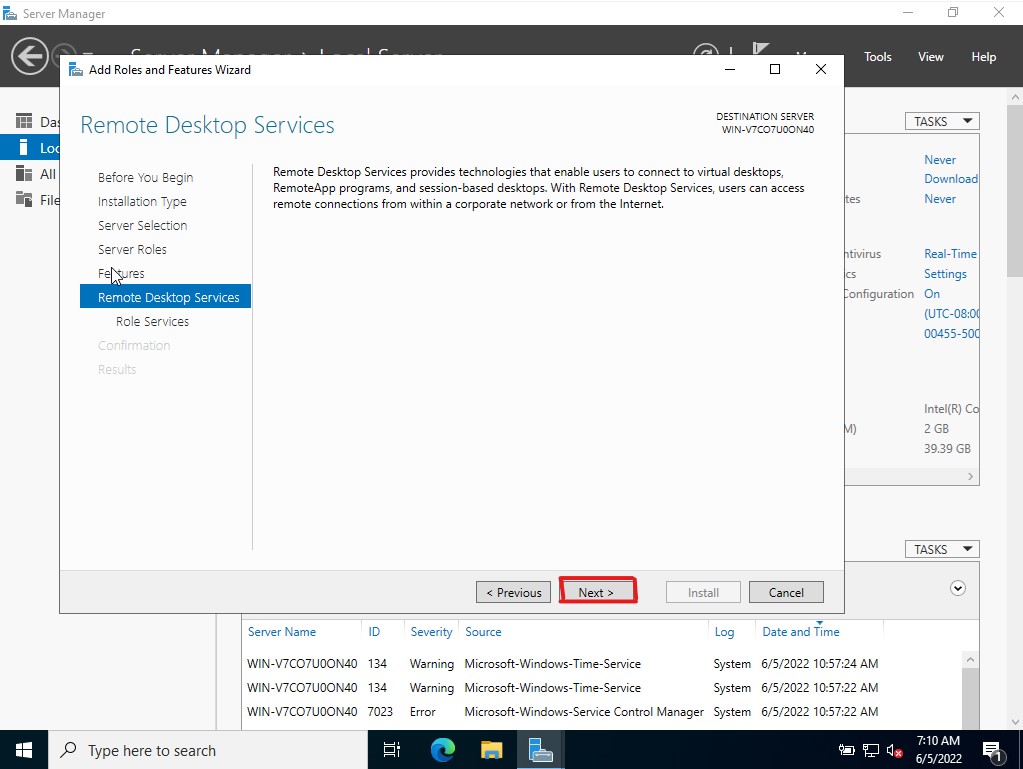This screenshot has width=1023, height=769.
Task: Open File Explorer from taskbar
Action: coord(491,750)
